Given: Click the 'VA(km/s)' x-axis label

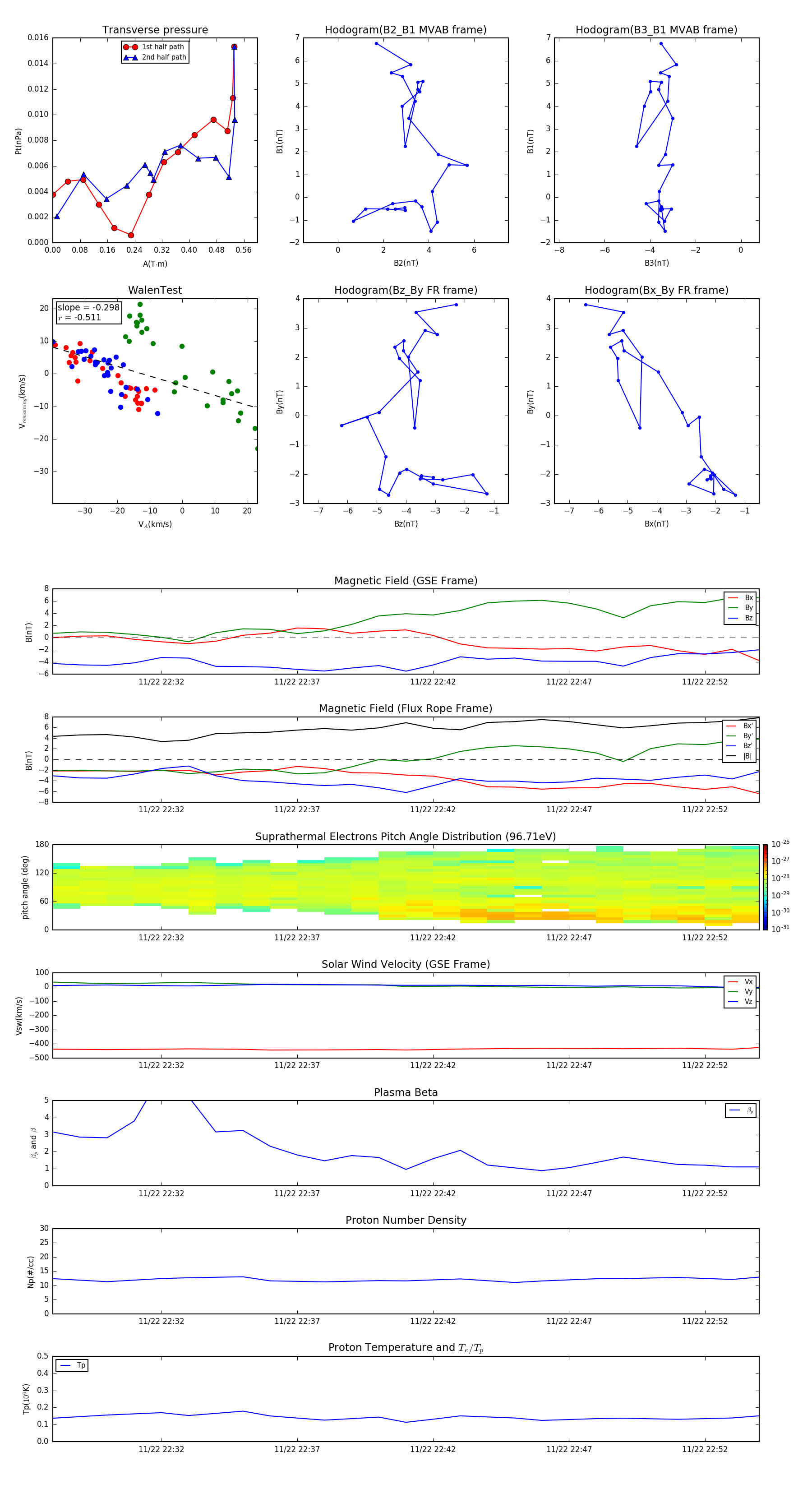Looking at the screenshot, I should pos(155,524).
